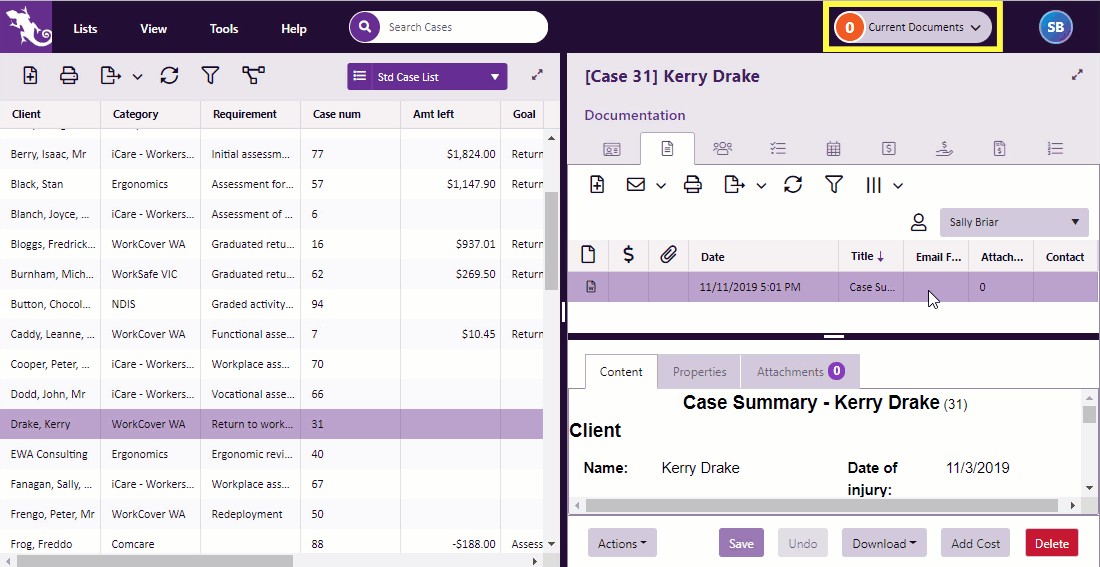The width and height of the screenshot is (1100, 567).
Task: Click the email envelope icon in documentation toolbar
Action: pyautogui.click(x=636, y=185)
